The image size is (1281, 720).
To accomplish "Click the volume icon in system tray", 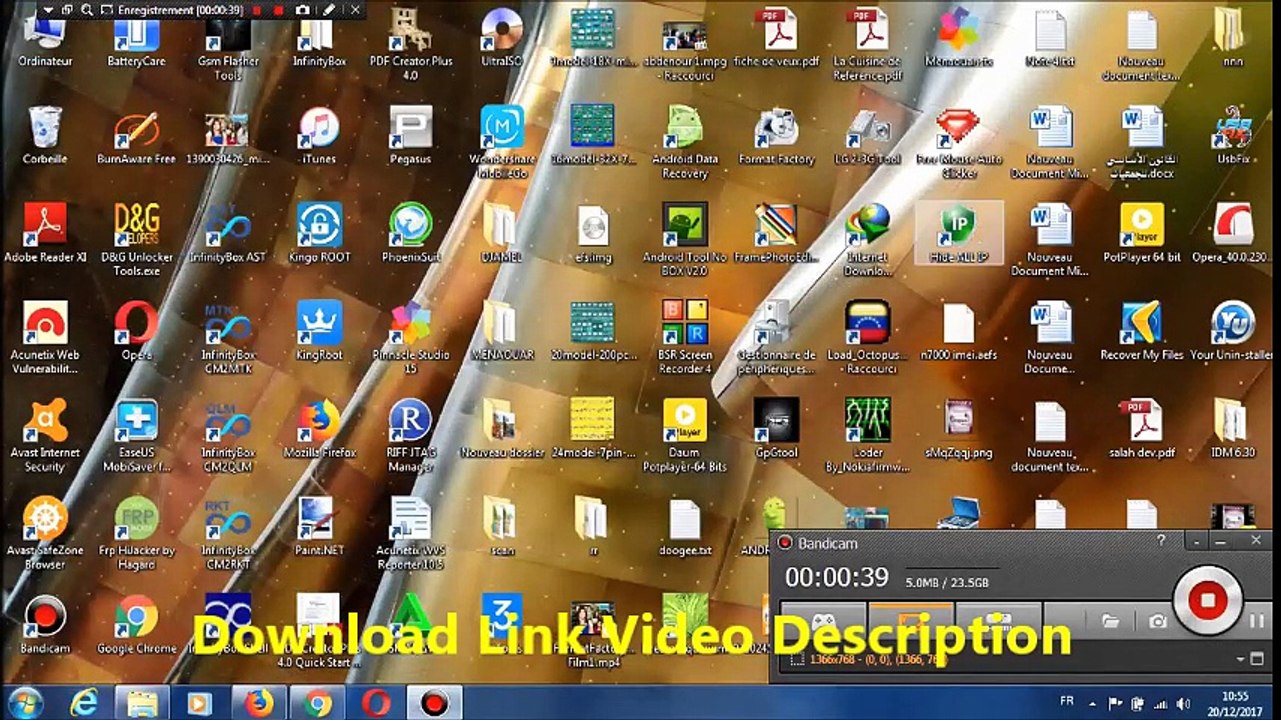I will point(1183,703).
